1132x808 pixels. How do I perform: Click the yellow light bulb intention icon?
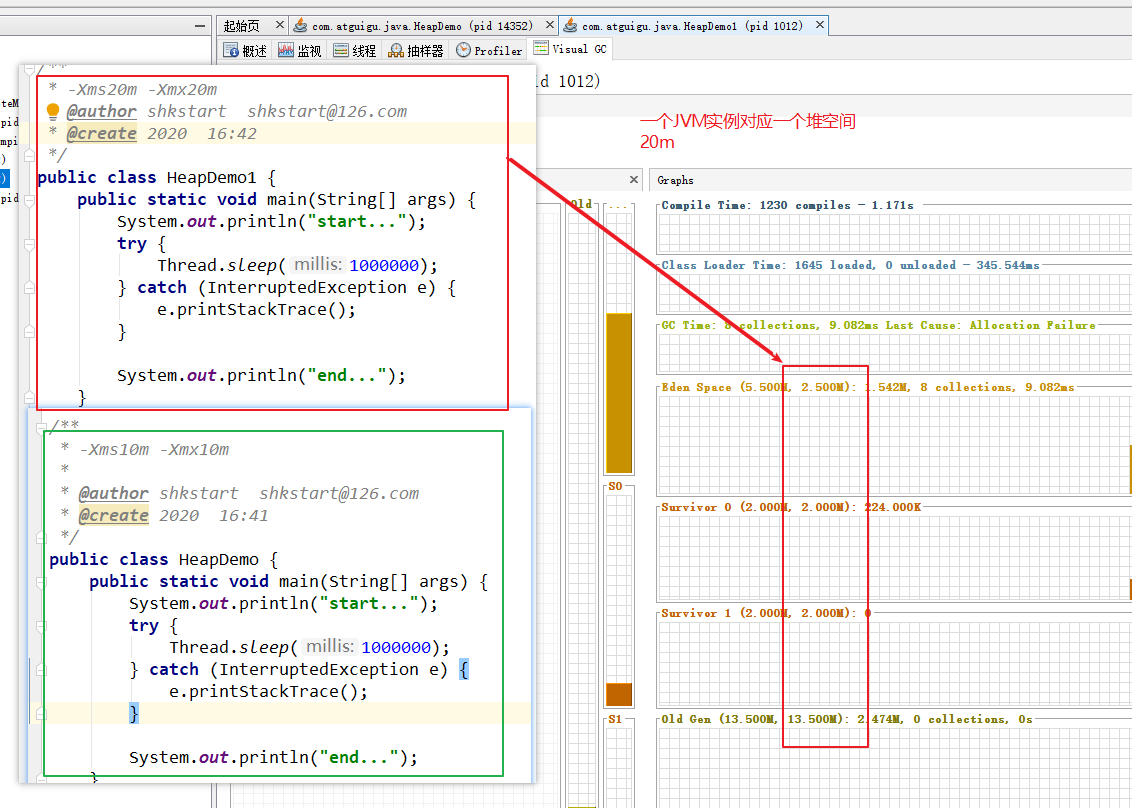(x=53, y=111)
